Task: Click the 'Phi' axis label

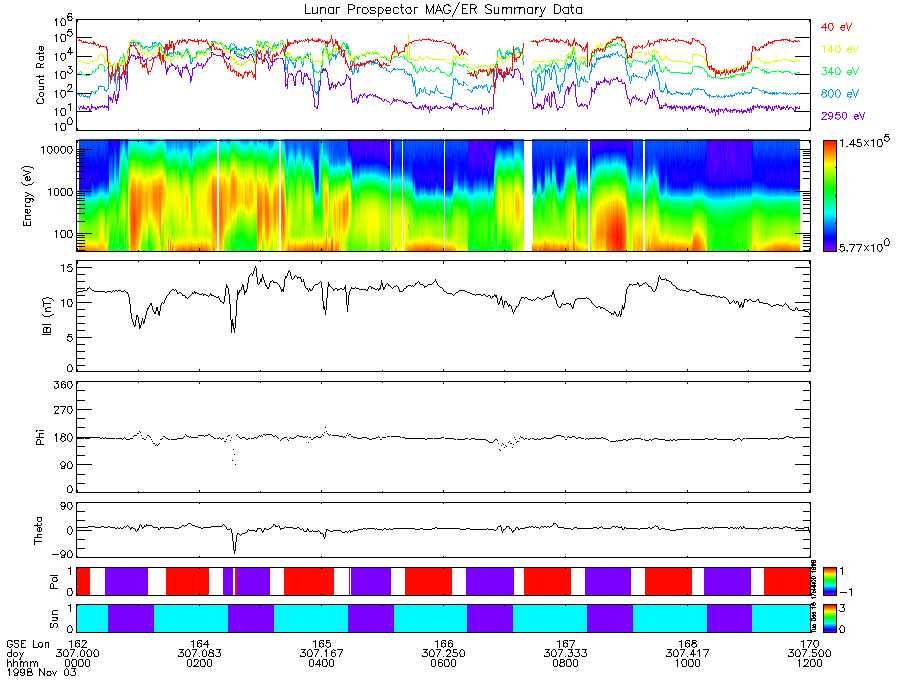Action: click(x=40, y=437)
